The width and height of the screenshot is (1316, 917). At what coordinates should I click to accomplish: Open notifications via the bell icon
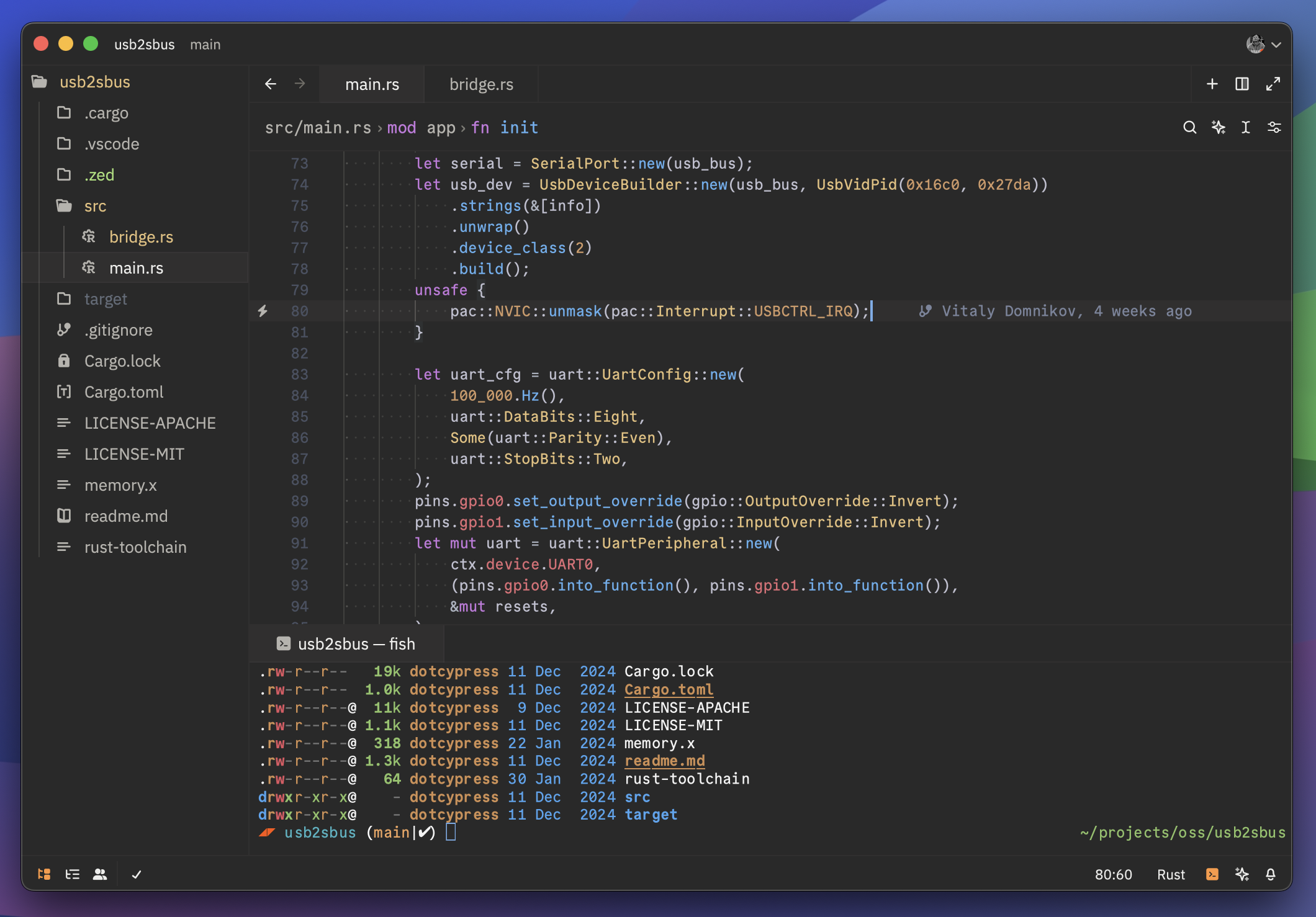1270,874
